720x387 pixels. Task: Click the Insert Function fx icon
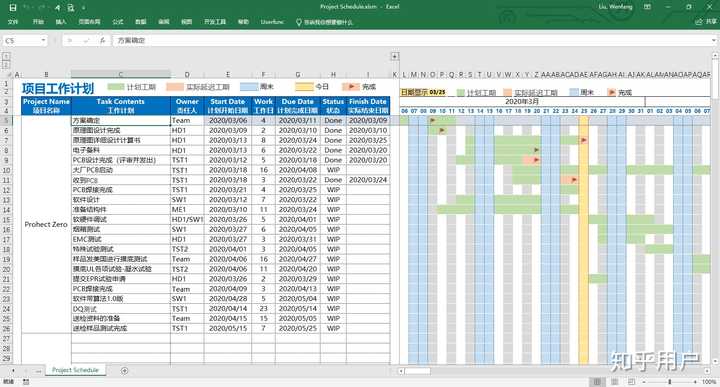point(102,40)
